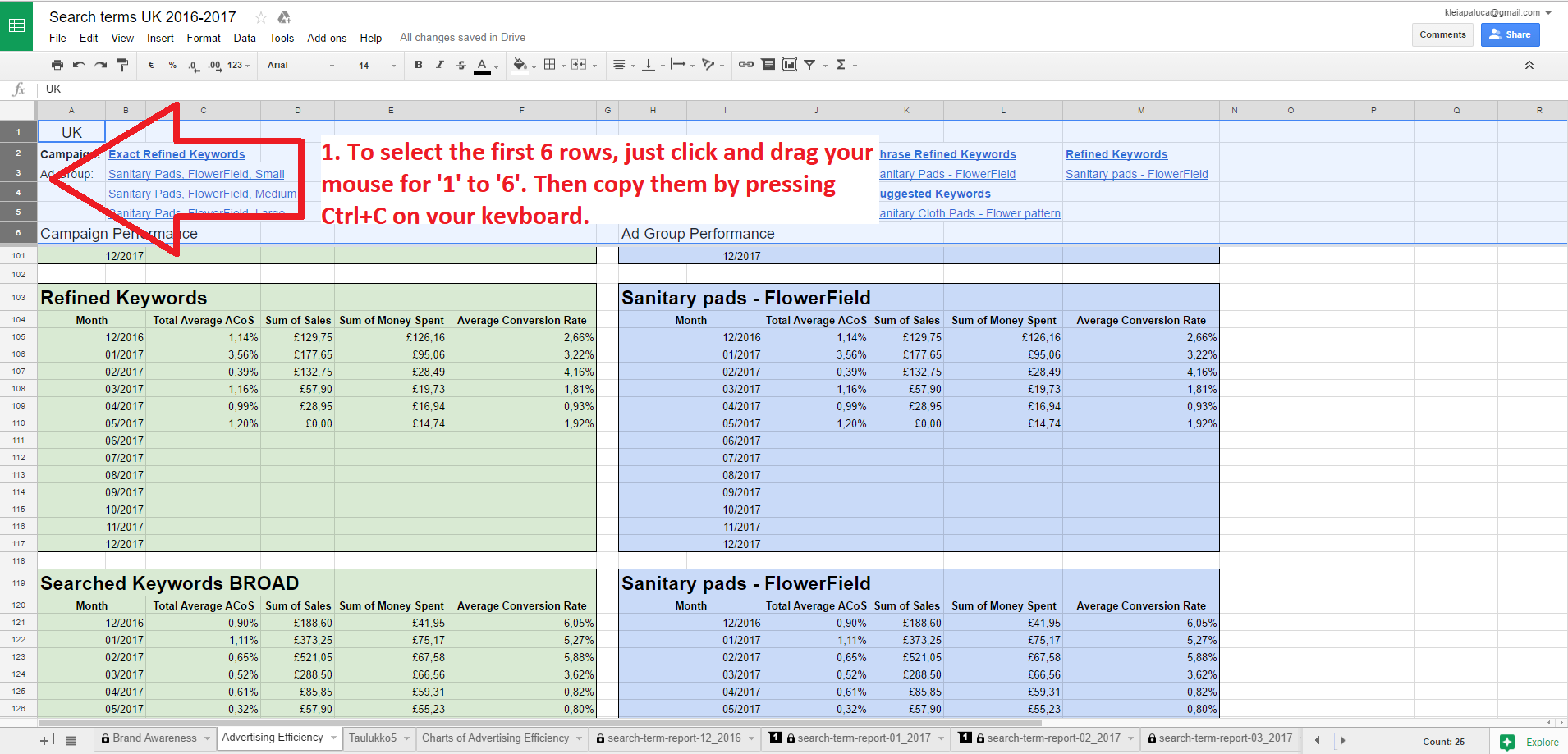
Task: Switch to the Brand Awareness sheet tab
Action: pos(154,738)
